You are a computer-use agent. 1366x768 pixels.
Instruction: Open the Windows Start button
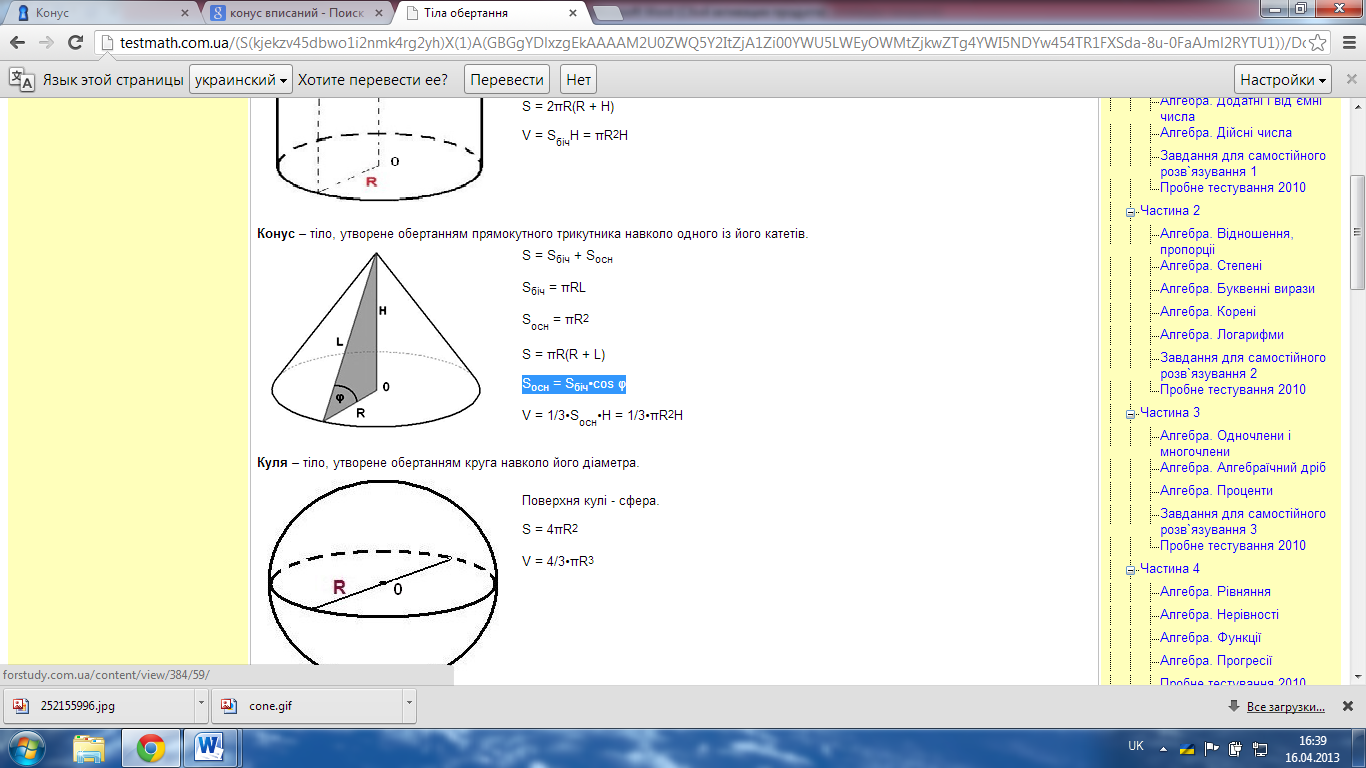click(25, 748)
